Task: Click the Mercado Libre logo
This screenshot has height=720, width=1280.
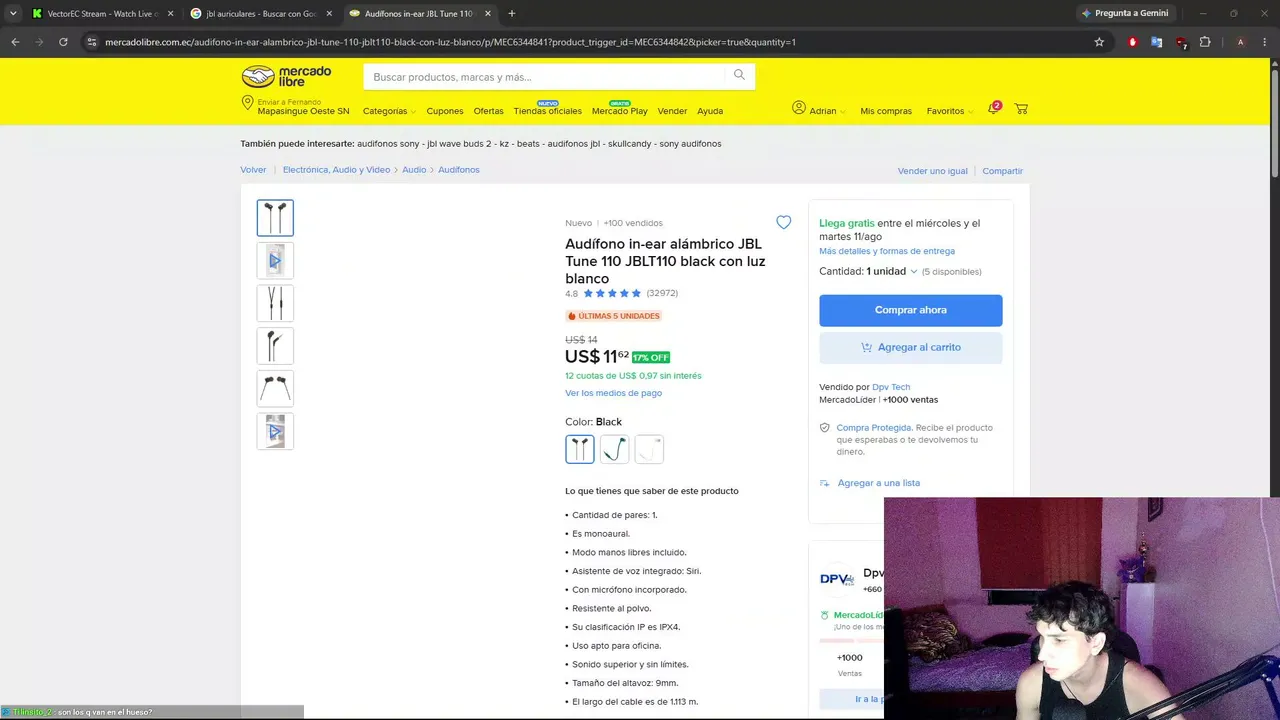Action: pos(286,76)
